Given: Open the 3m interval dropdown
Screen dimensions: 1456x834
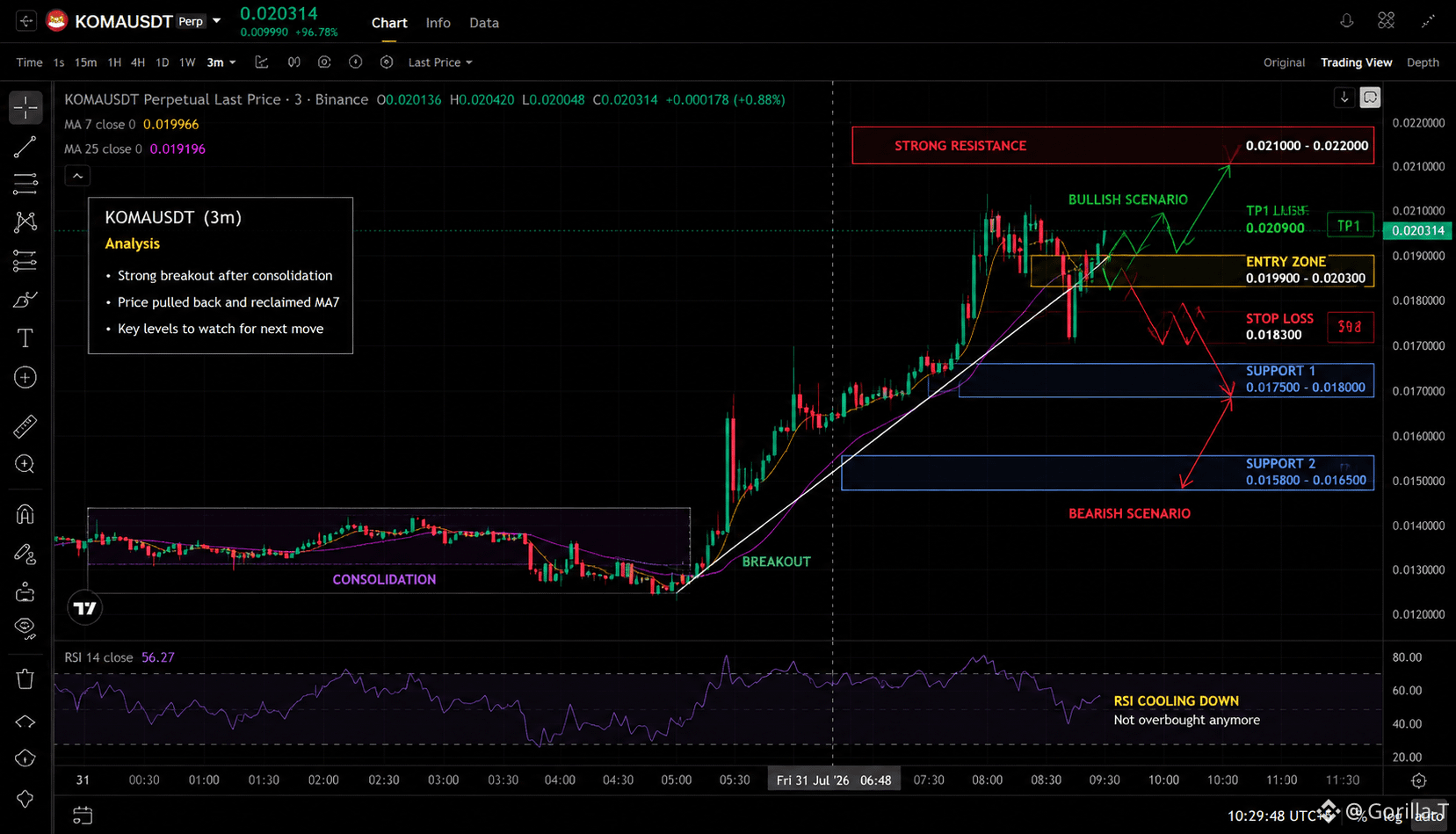Looking at the screenshot, I should coord(221,62).
